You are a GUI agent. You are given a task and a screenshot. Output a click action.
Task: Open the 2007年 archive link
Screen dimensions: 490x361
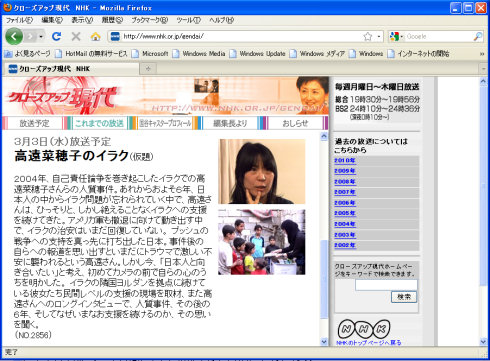click(x=345, y=192)
